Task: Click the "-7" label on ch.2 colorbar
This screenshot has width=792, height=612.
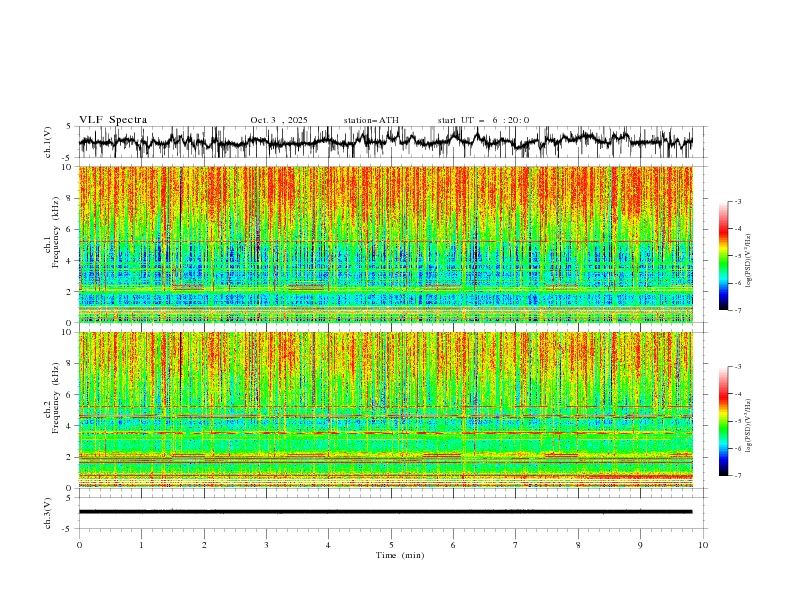Action: 737,476
